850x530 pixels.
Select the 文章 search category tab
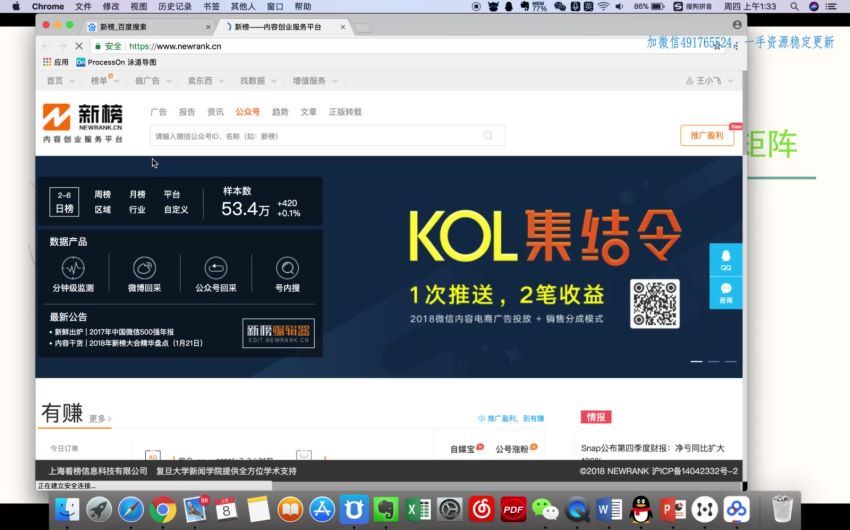coord(308,112)
